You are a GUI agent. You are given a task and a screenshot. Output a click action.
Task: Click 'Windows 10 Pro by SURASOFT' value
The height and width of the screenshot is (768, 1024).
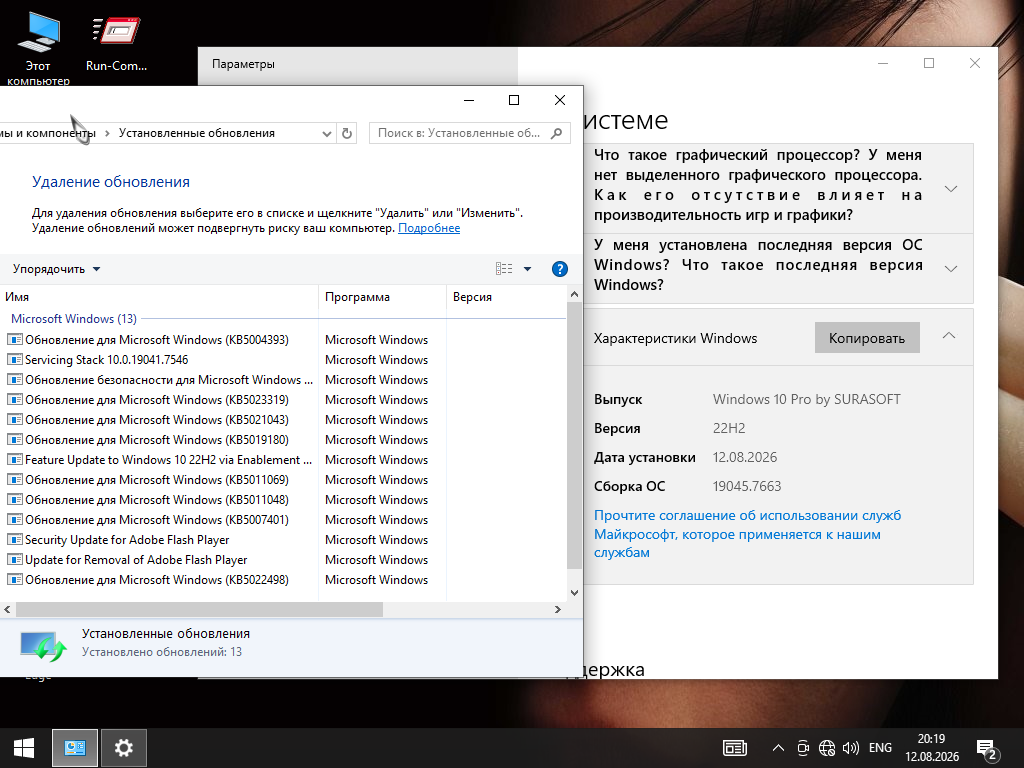807,399
